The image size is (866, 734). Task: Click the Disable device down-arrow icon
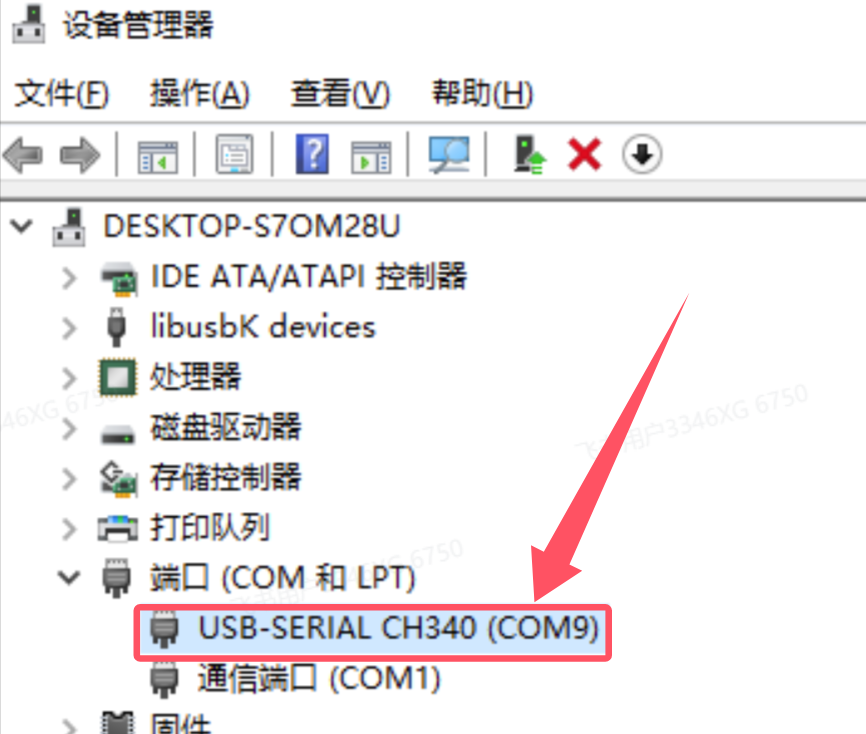(642, 154)
